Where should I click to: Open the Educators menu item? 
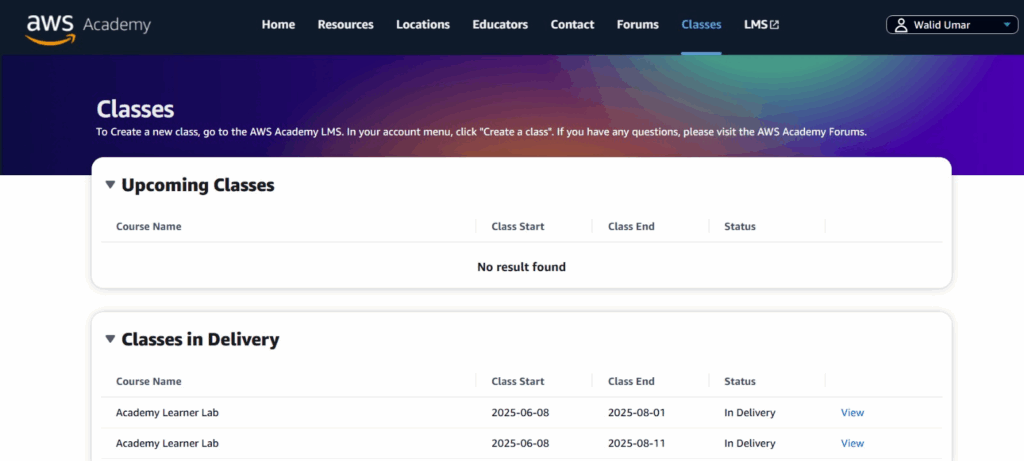[x=500, y=25]
